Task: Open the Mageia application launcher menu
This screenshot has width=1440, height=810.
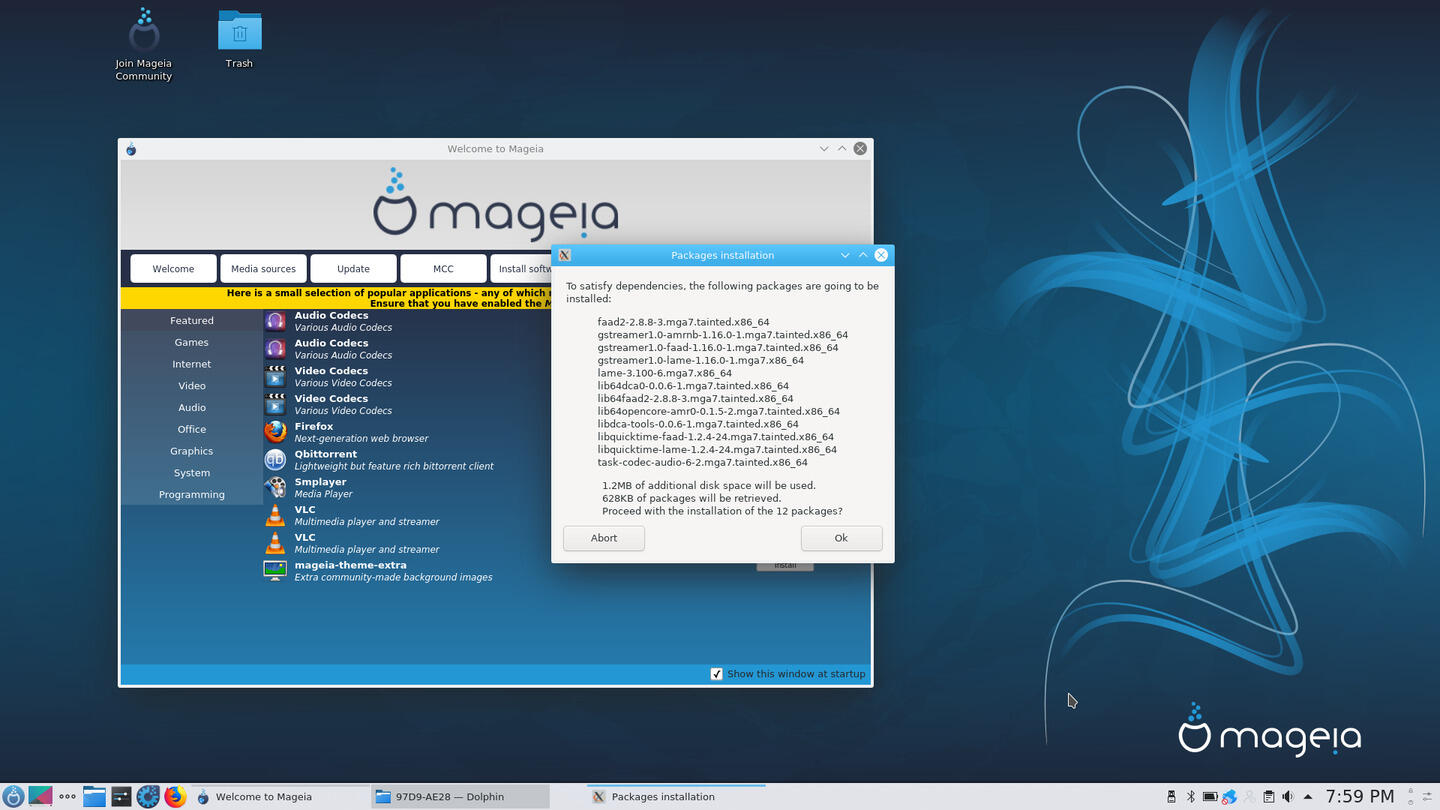Action: pos(13,796)
